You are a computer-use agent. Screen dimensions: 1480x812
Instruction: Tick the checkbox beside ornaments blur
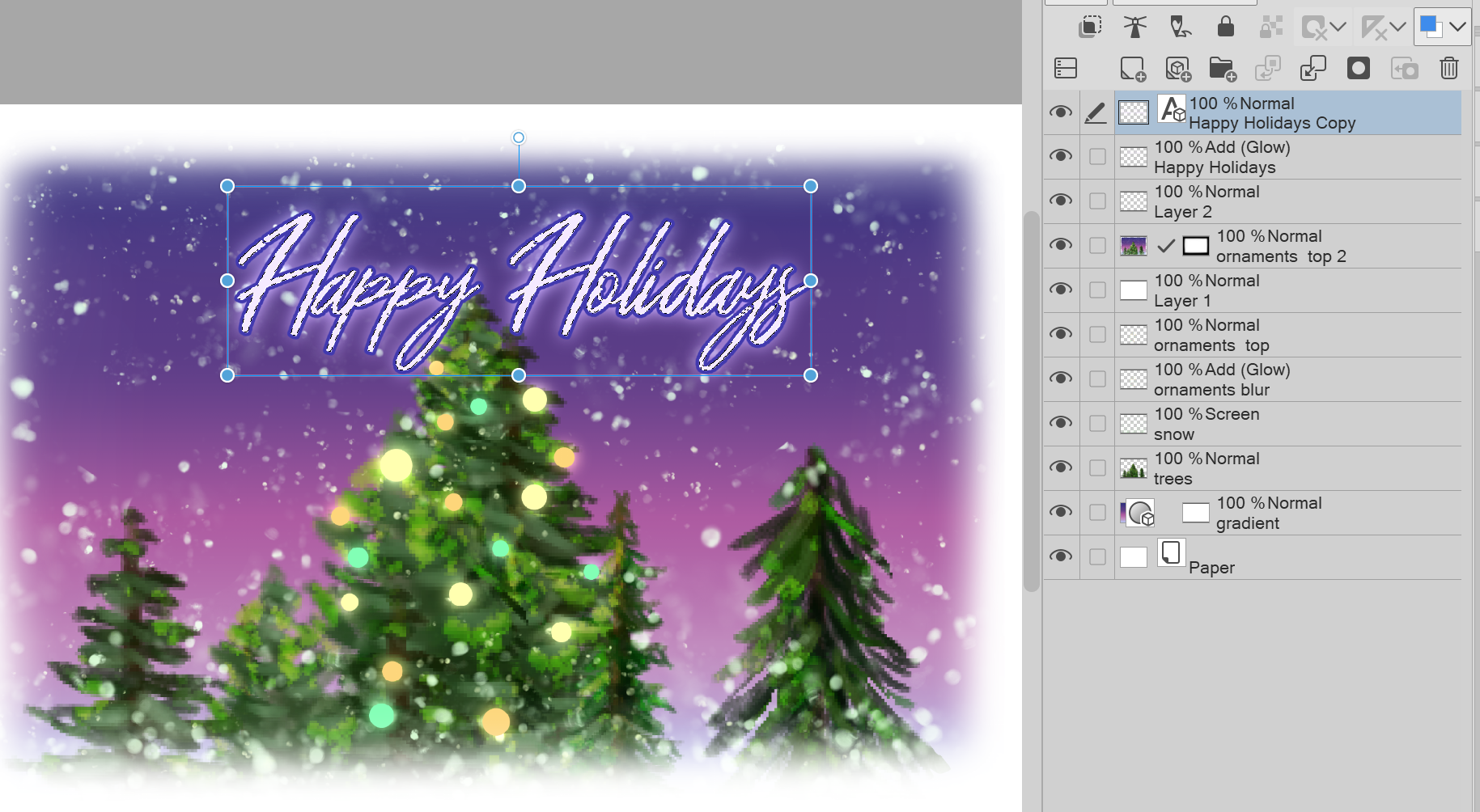click(x=1097, y=379)
